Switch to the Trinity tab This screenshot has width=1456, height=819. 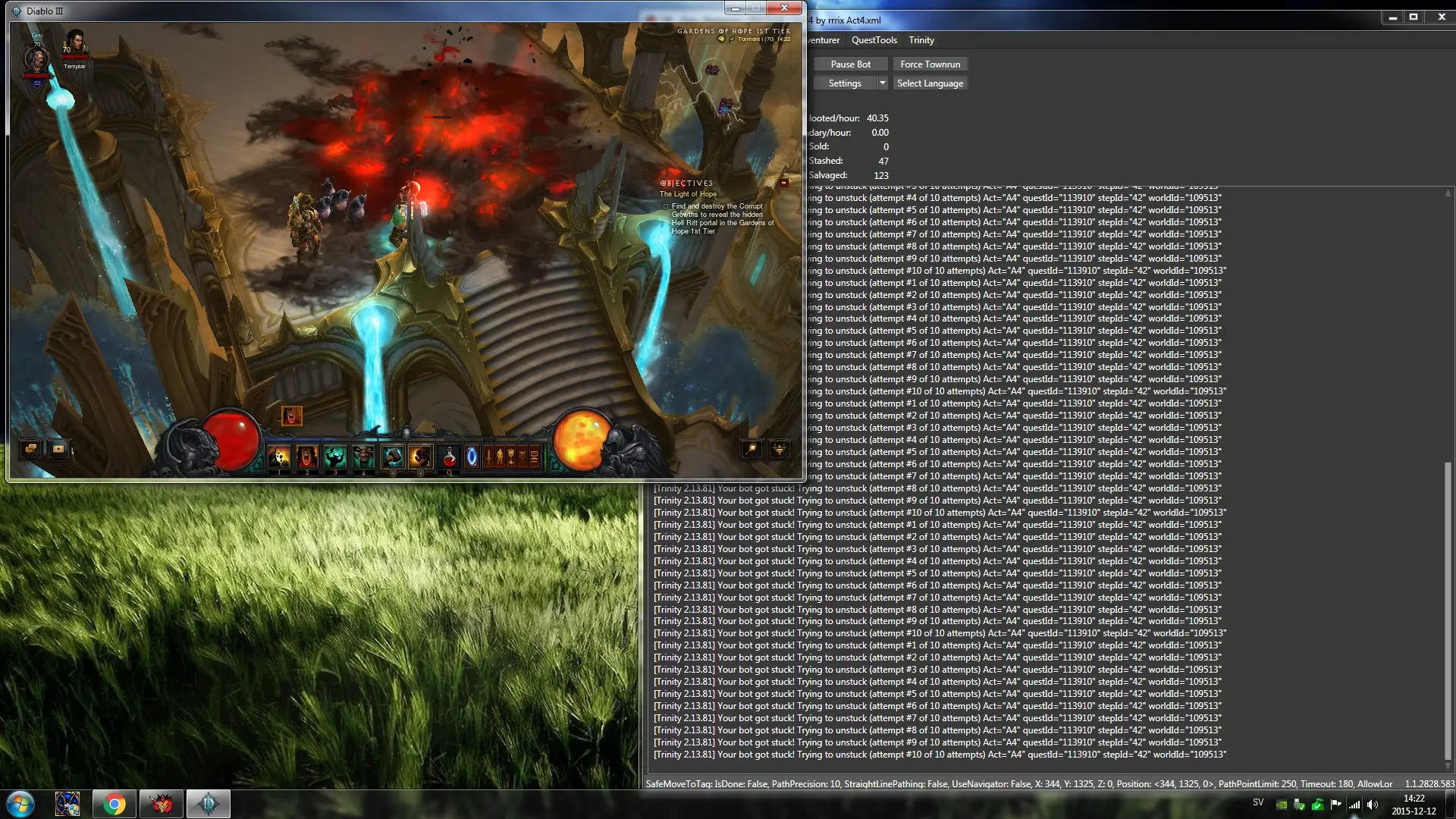(921, 40)
